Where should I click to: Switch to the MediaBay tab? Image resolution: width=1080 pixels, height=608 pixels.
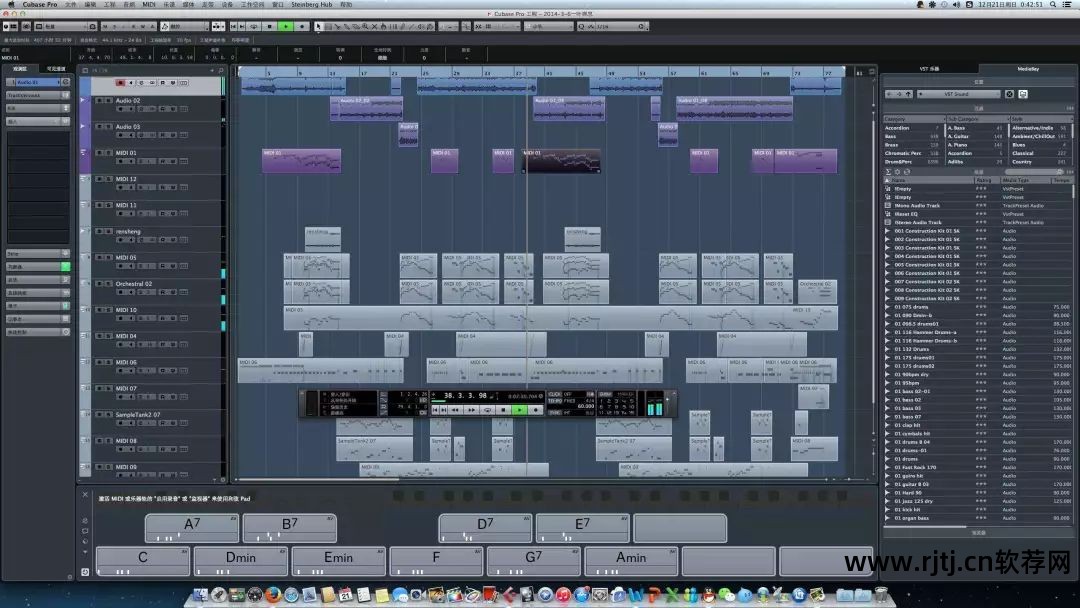pos(1027,69)
